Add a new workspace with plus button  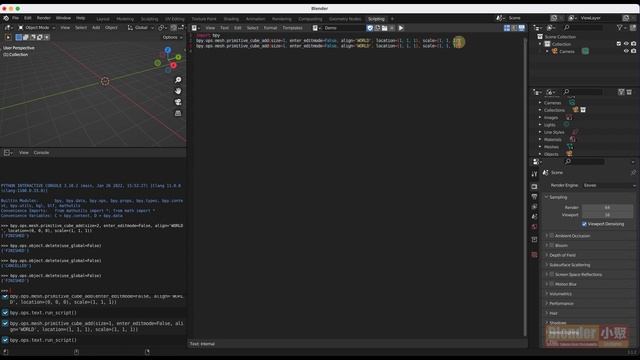pyautogui.click(x=392, y=19)
